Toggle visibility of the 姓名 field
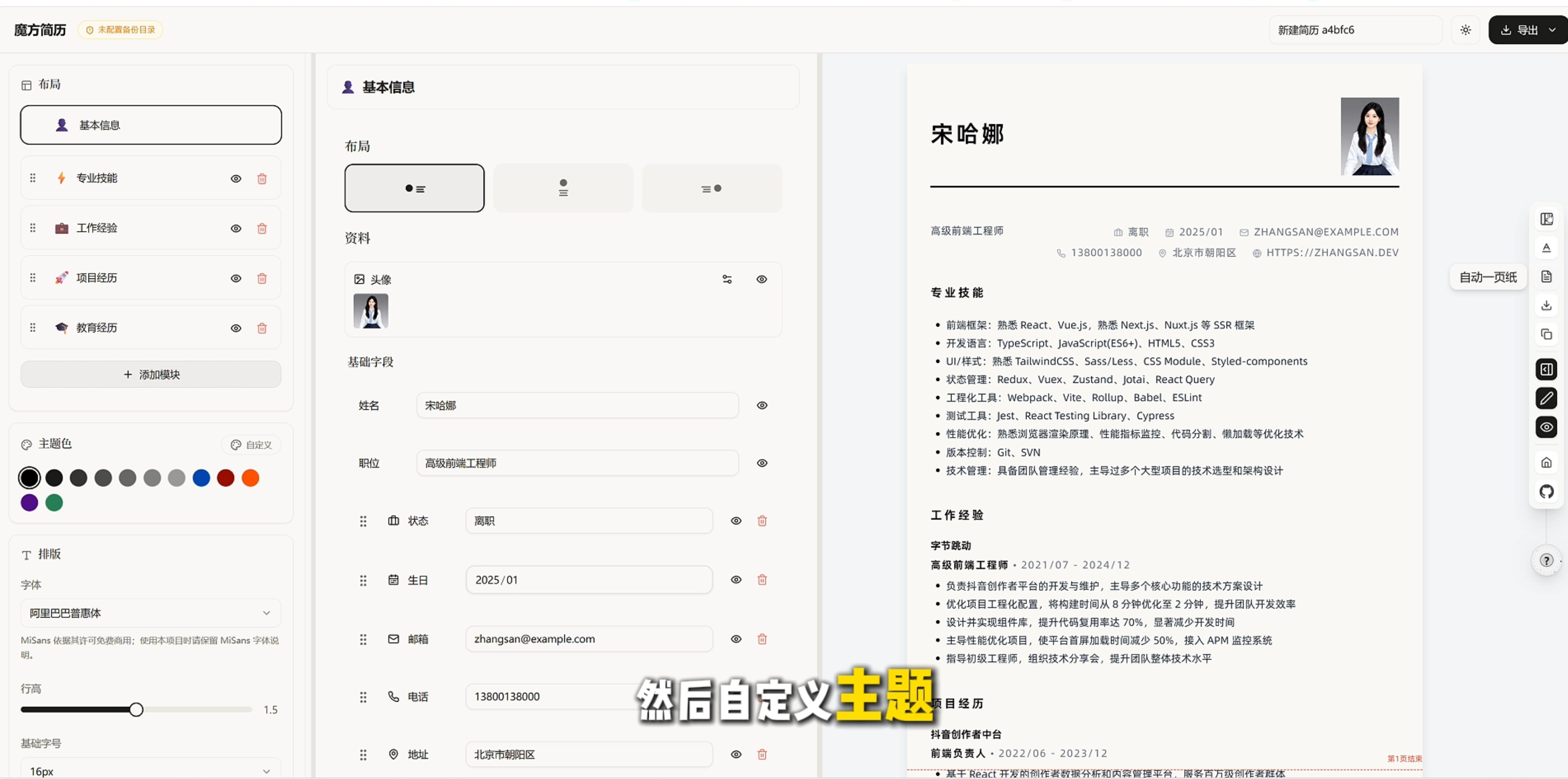The image size is (1568, 779). [762, 405]
